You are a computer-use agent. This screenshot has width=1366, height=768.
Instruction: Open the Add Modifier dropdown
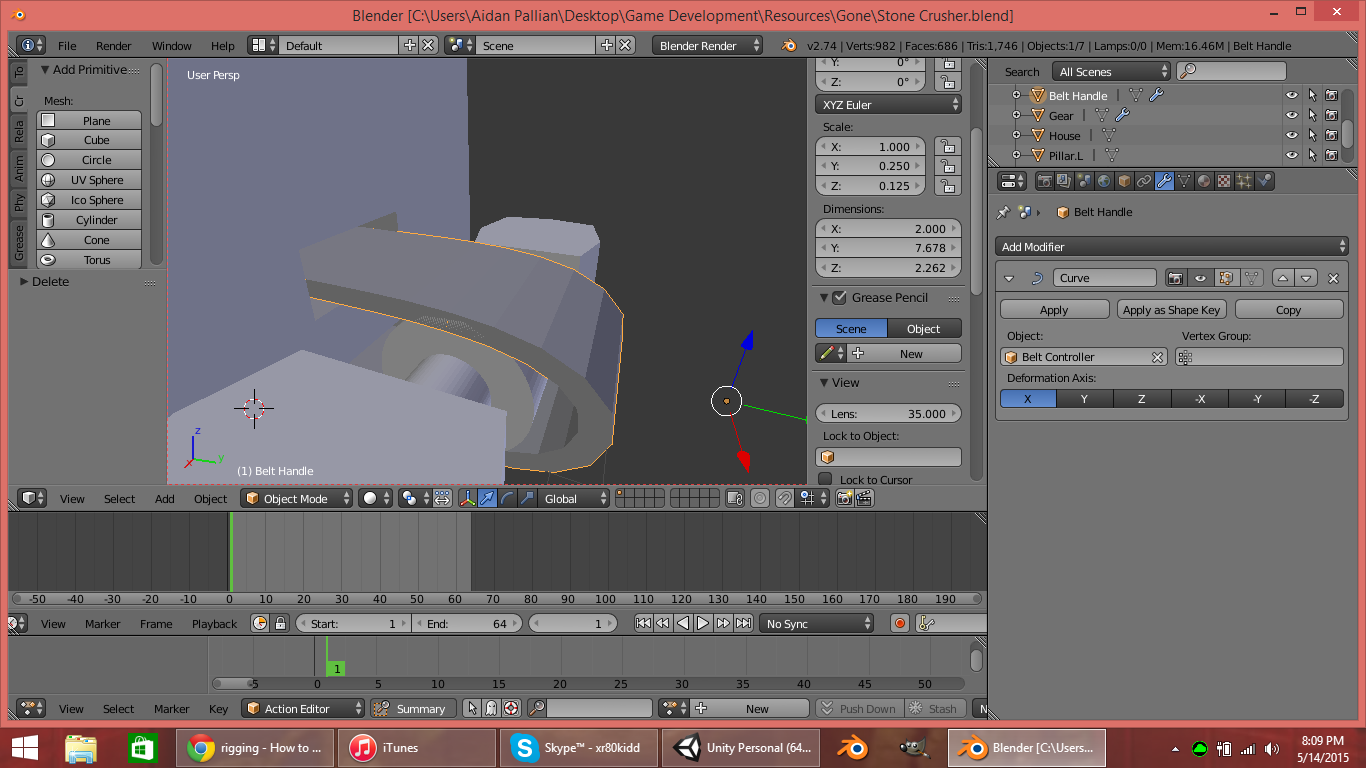coord(1172,247)
